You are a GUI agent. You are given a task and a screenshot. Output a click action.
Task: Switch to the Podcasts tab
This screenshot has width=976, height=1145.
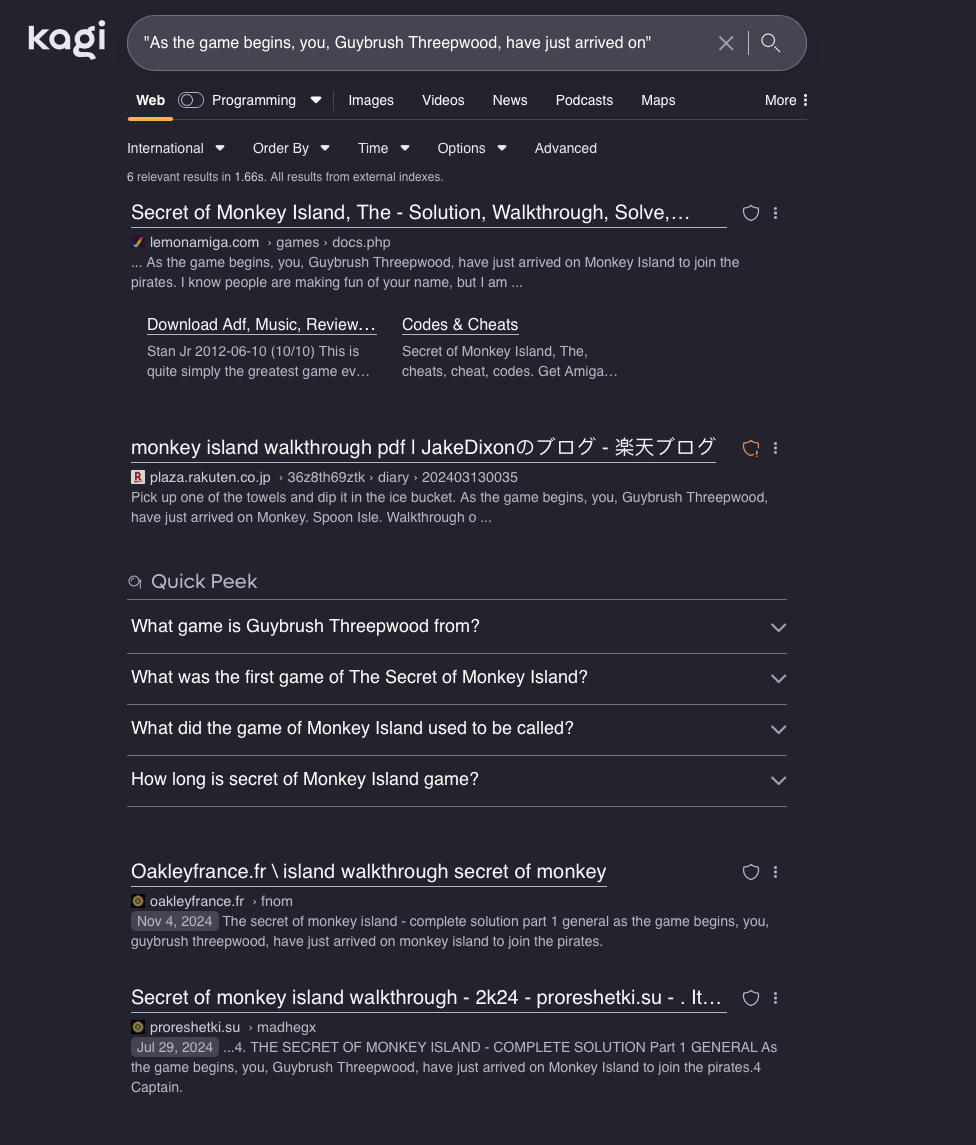point(584,100)
